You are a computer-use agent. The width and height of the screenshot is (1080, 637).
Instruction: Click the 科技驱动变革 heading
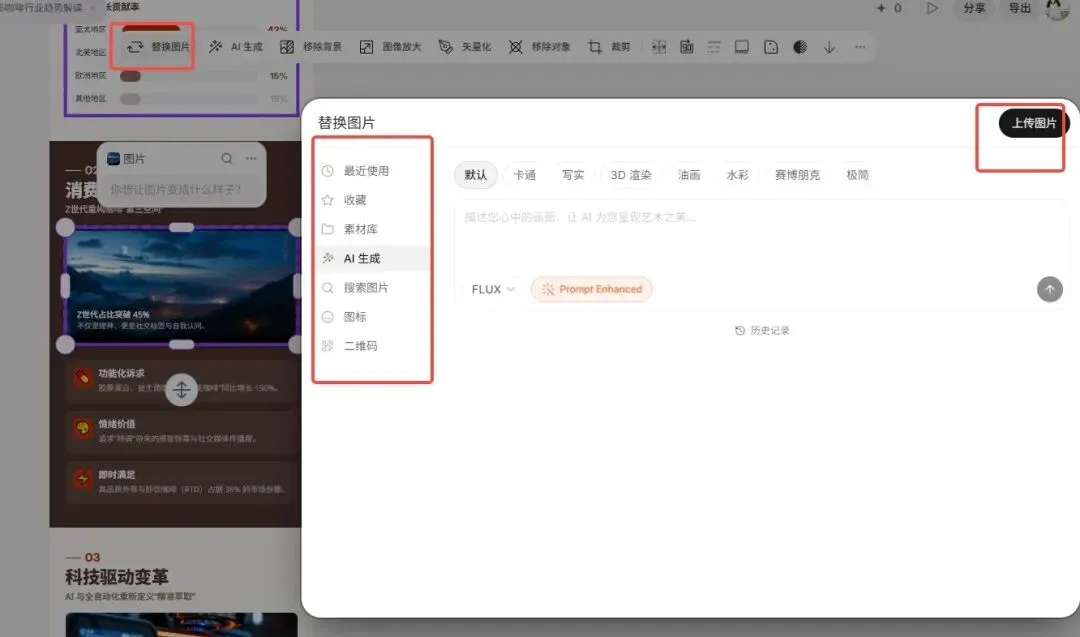117,576
